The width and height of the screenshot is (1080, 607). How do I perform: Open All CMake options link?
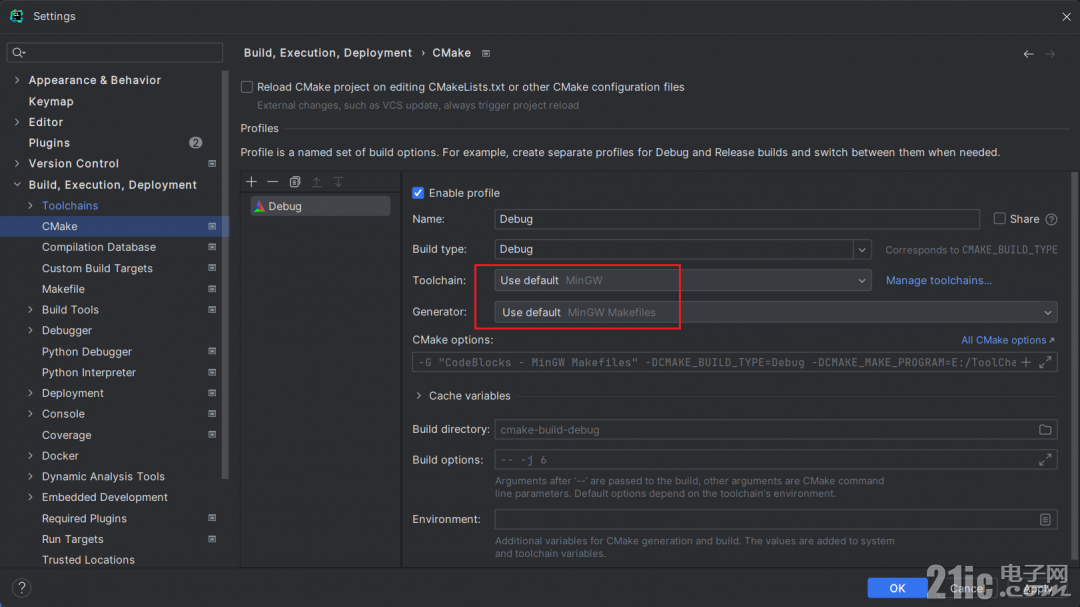pyautogui.click(x=1008, y=340)
